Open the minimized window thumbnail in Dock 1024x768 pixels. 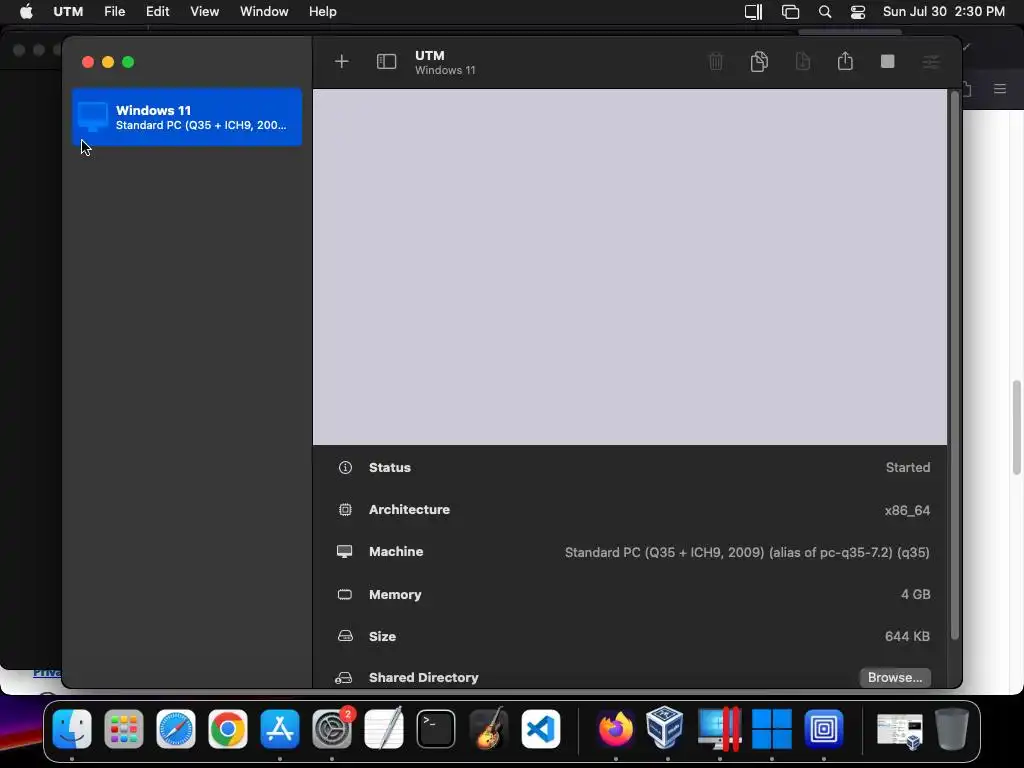(899, 730)
